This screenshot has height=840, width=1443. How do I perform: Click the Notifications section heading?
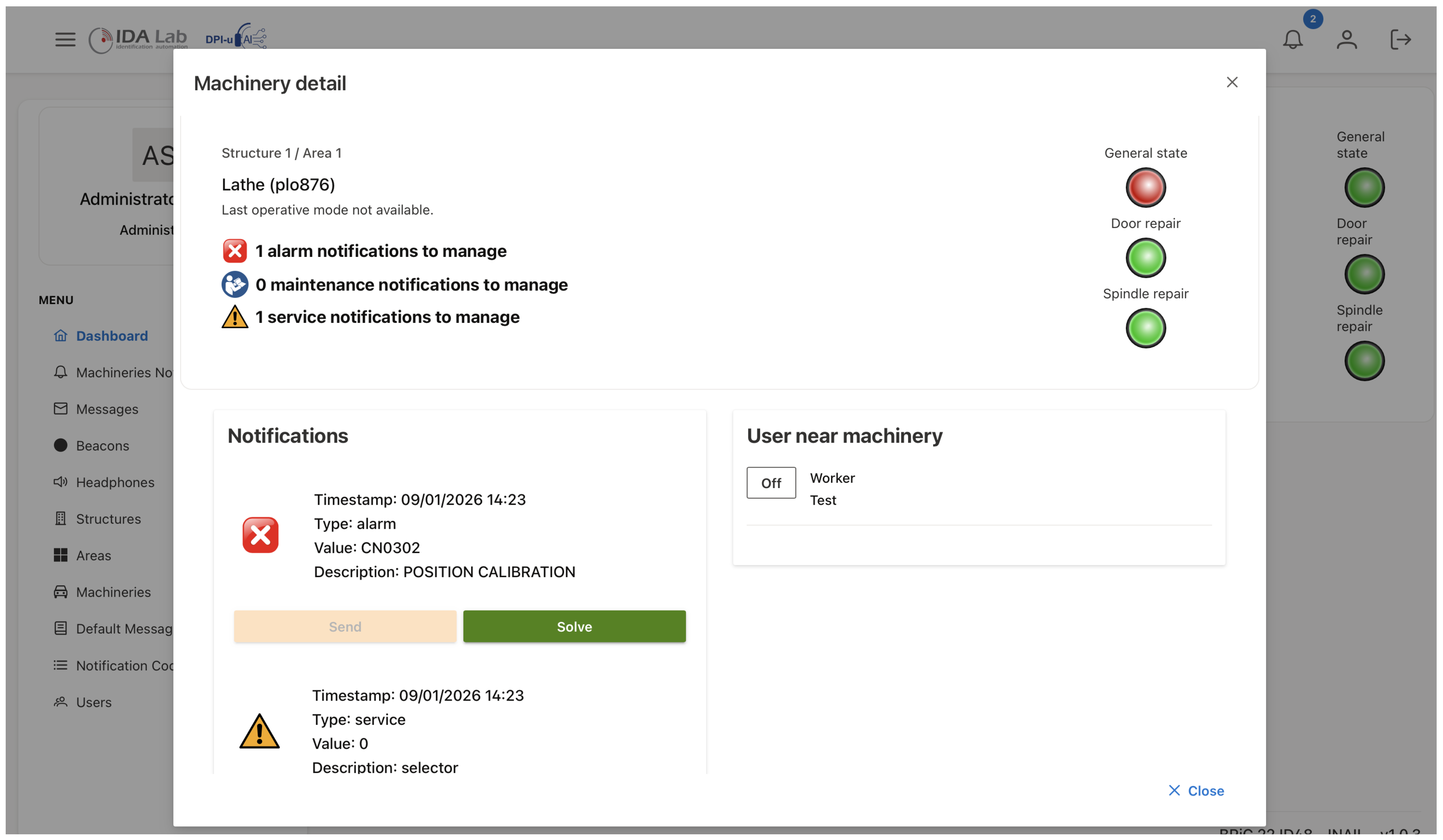click(287, 436)
